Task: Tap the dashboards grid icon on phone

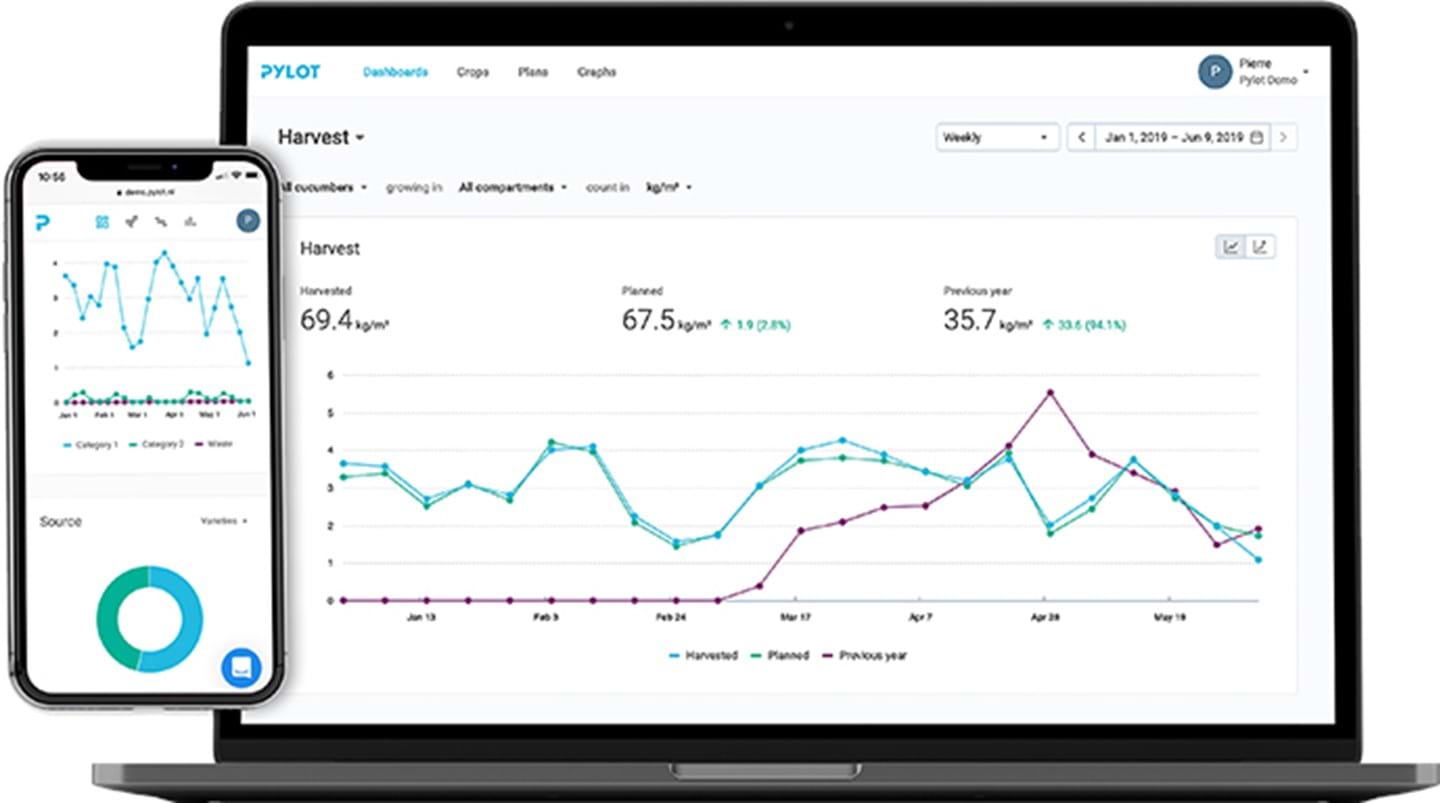Action: [102, 222]
